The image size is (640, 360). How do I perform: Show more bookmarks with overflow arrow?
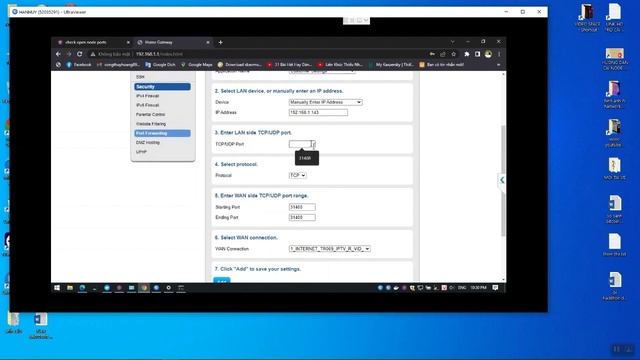pos(498,65)
